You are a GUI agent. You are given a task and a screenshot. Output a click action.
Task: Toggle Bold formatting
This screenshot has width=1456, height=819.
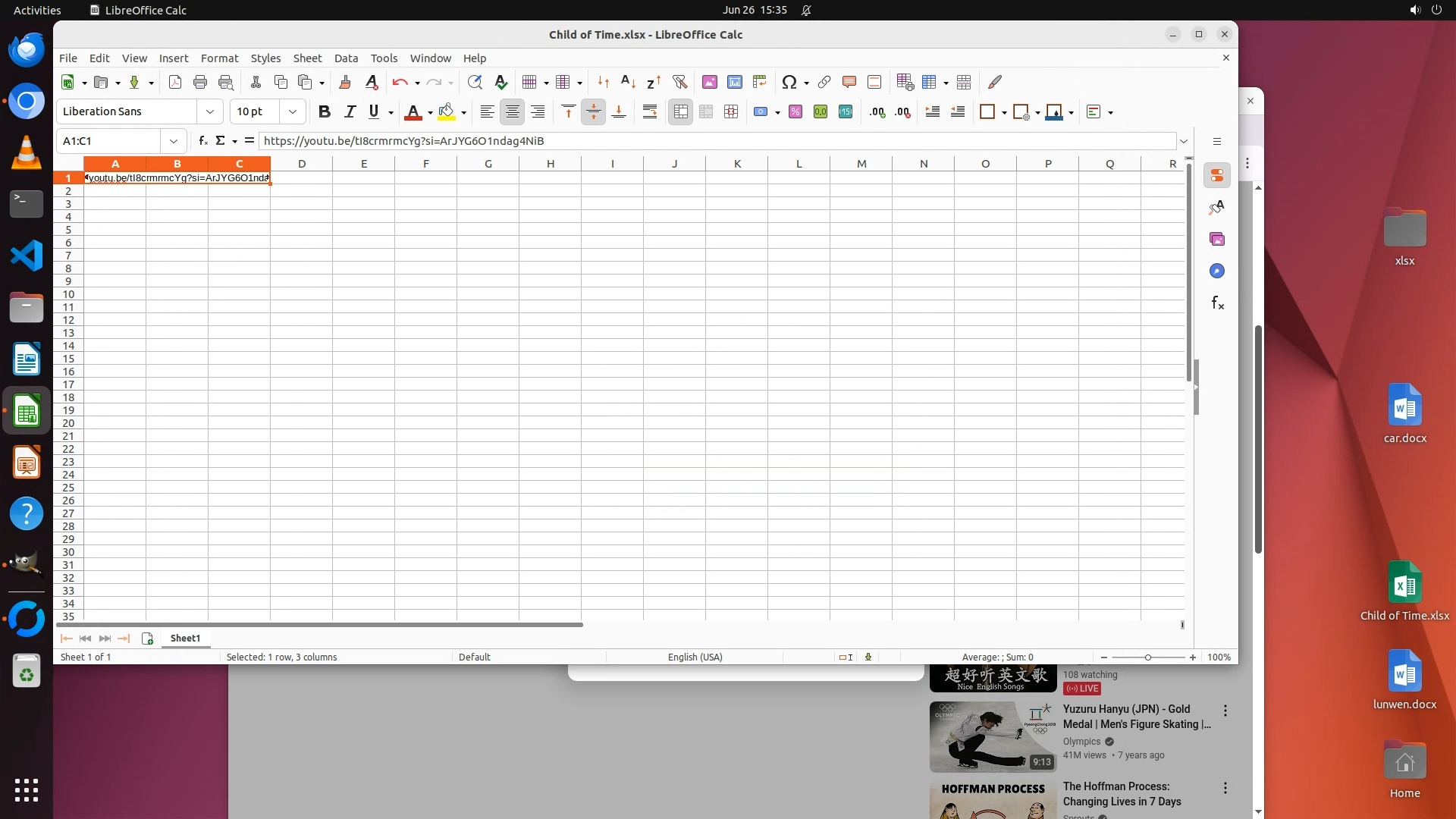pos(325,112)
